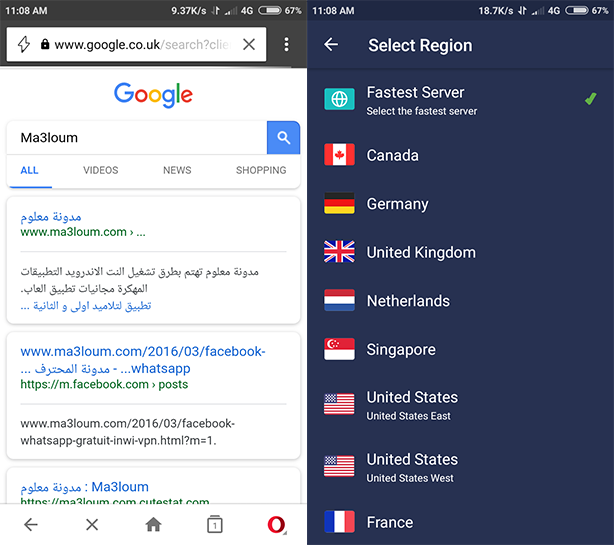614x545 pixels.
Task: Tap the United States West flag
Action: (339, 466)
